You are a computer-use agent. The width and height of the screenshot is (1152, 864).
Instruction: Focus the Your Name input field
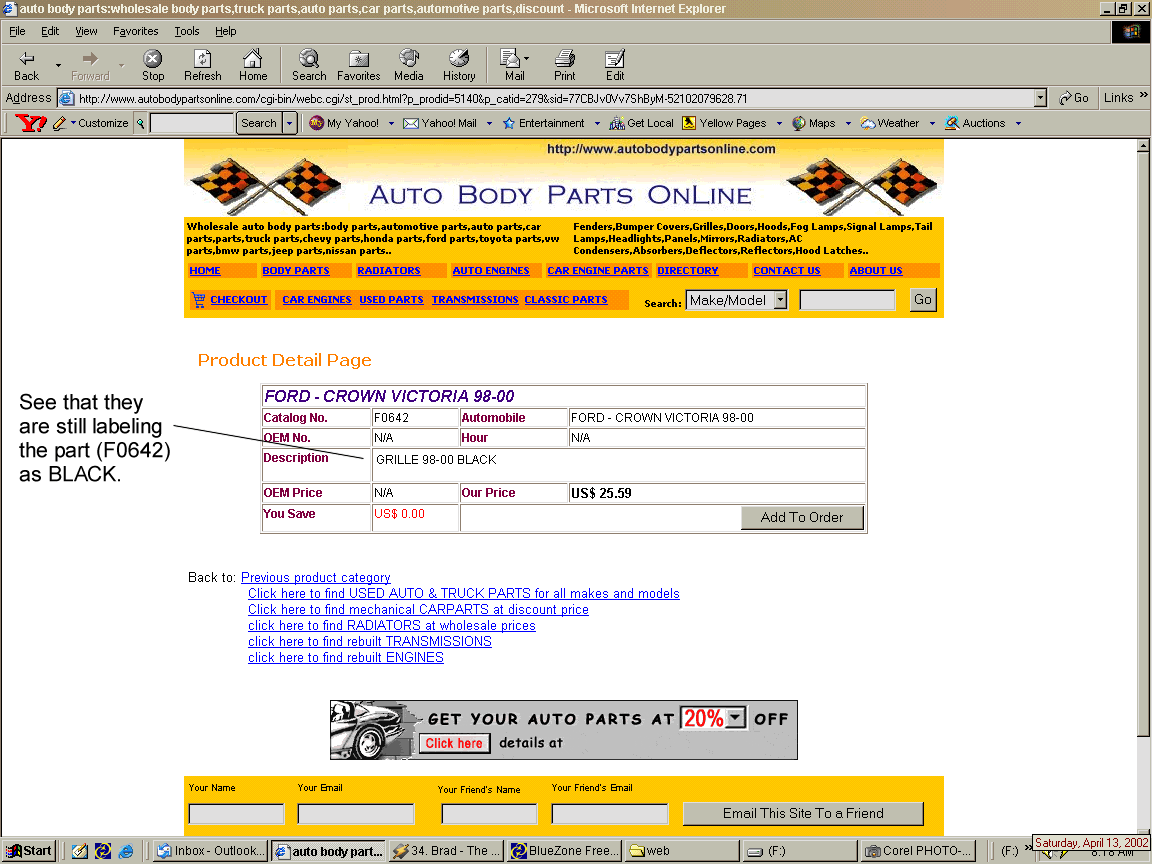tap(236, 813)
